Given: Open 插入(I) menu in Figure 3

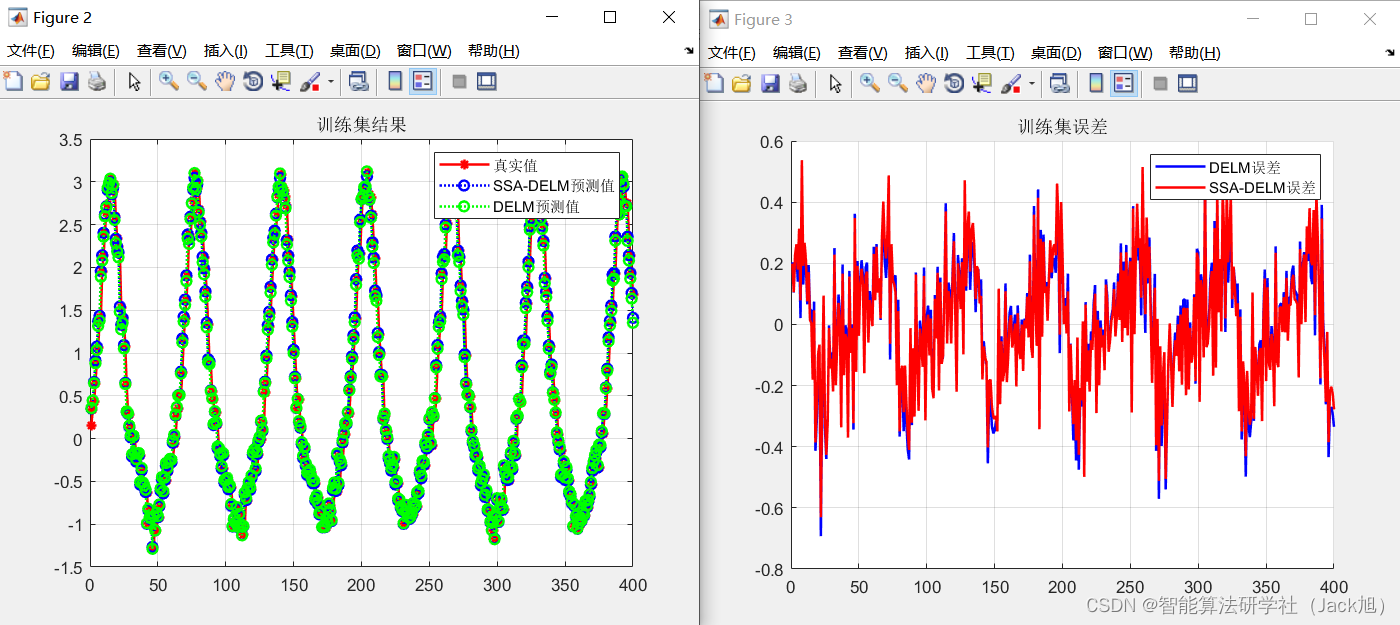Looking at the screenshot, I should click(x=927, y=53).
